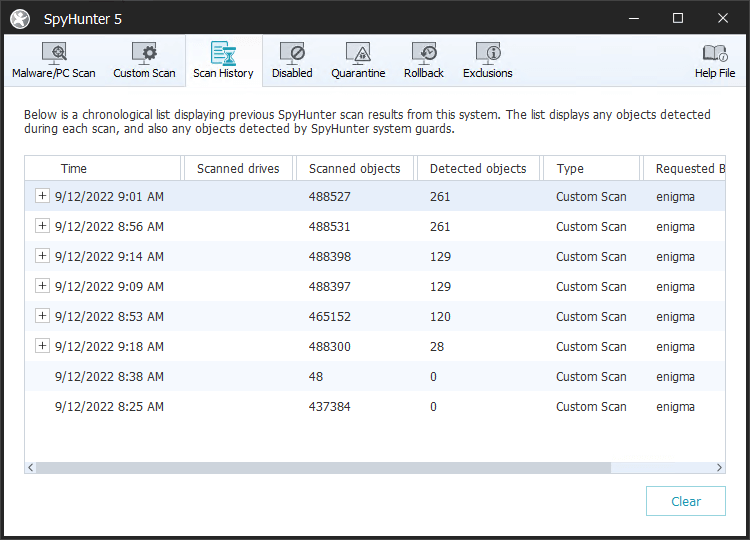This screenshot has height=540, width=750.
Task: Expand the 9/12/2022 9:01 AM scan entry
Action: click(x=42, y=197)
